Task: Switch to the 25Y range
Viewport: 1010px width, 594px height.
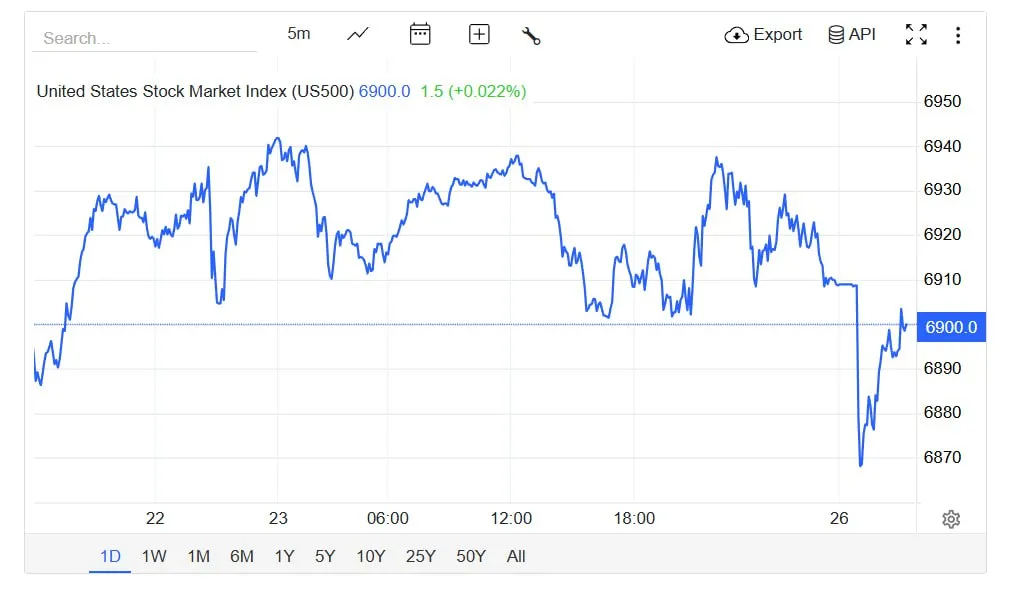Action: [x=420, y=556]
